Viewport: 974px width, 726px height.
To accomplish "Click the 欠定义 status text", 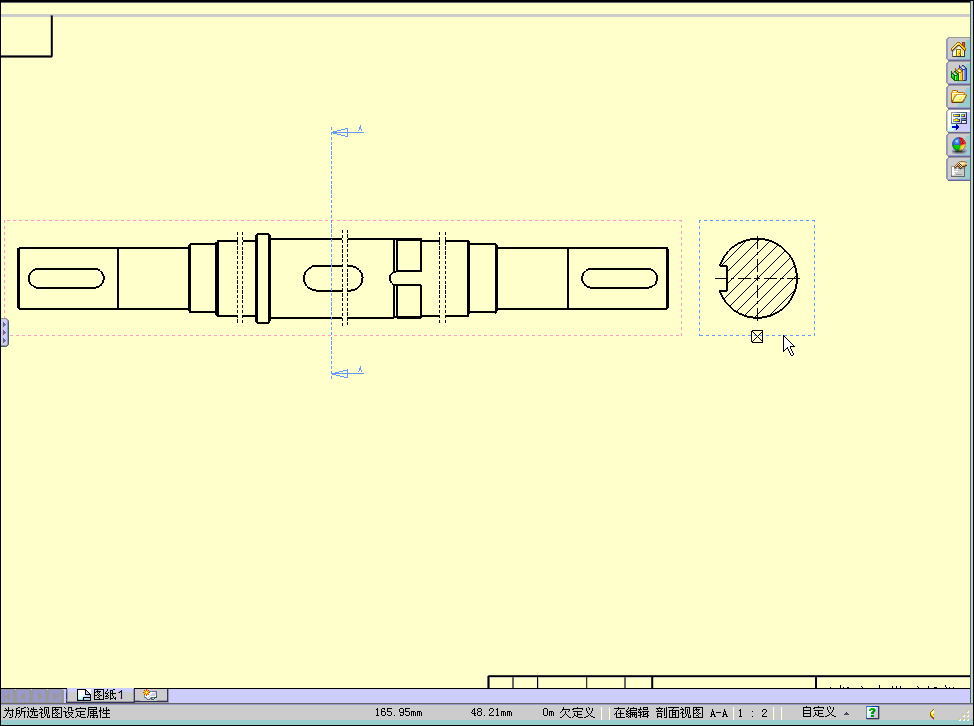I will coord(576,713).
